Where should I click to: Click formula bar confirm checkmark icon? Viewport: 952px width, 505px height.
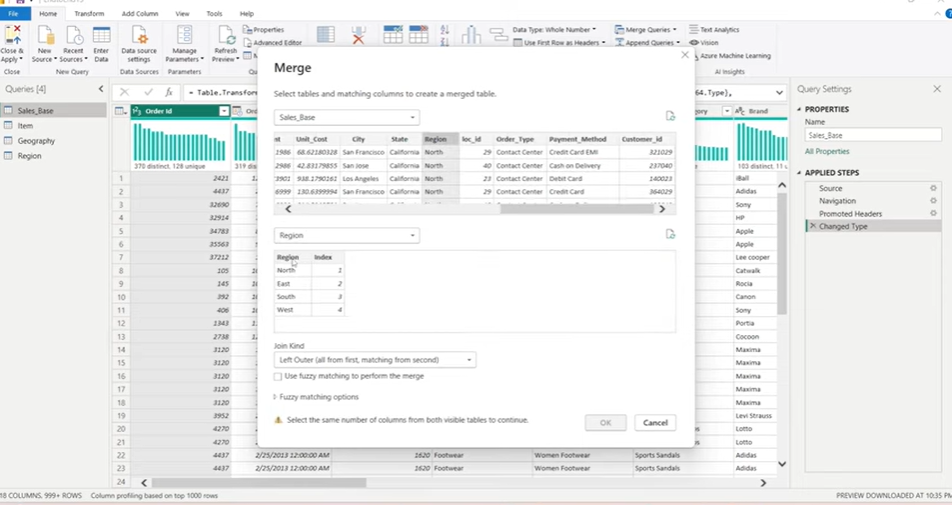pos(148,92)
